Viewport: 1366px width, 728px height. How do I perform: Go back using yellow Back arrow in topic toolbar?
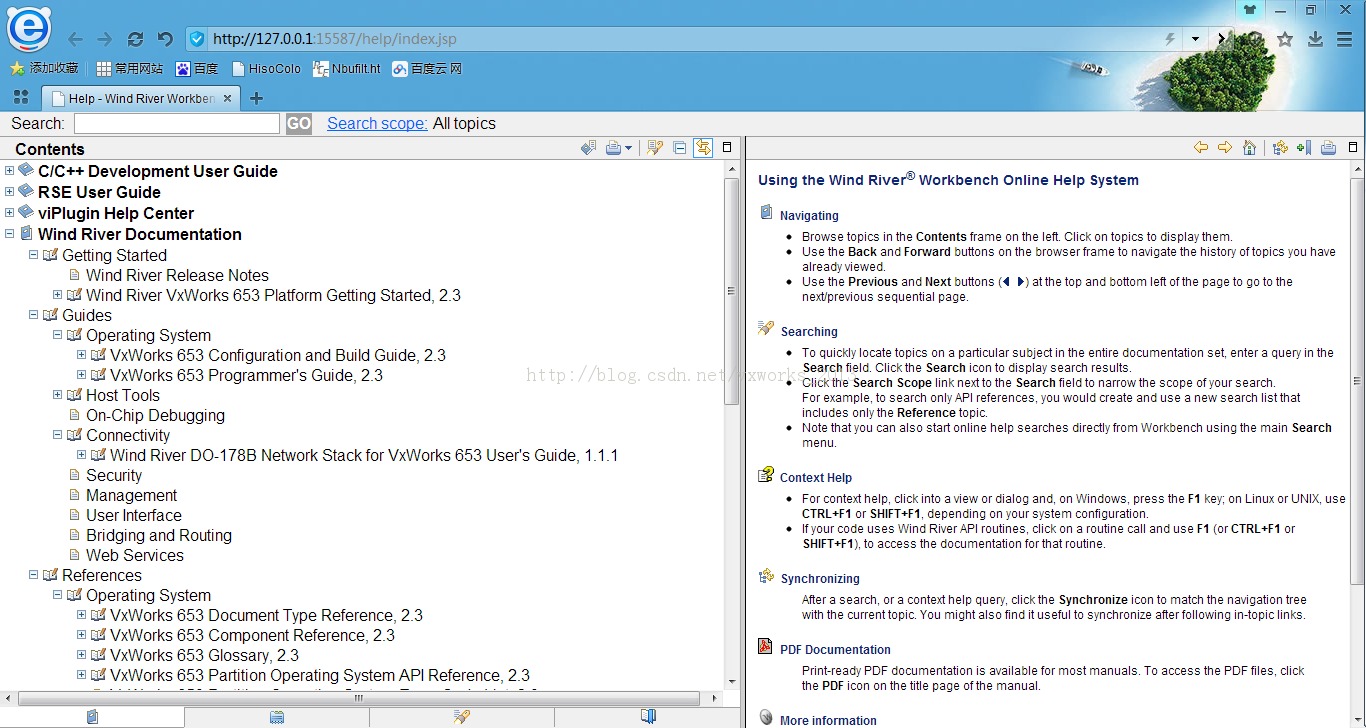pos(1201,148)
